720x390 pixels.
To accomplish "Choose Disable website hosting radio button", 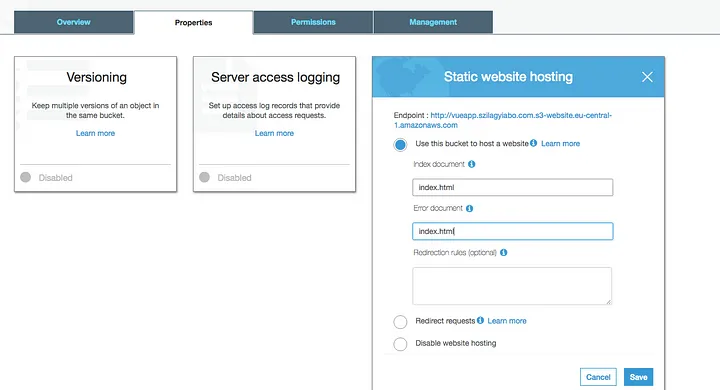I will point(400,344).
